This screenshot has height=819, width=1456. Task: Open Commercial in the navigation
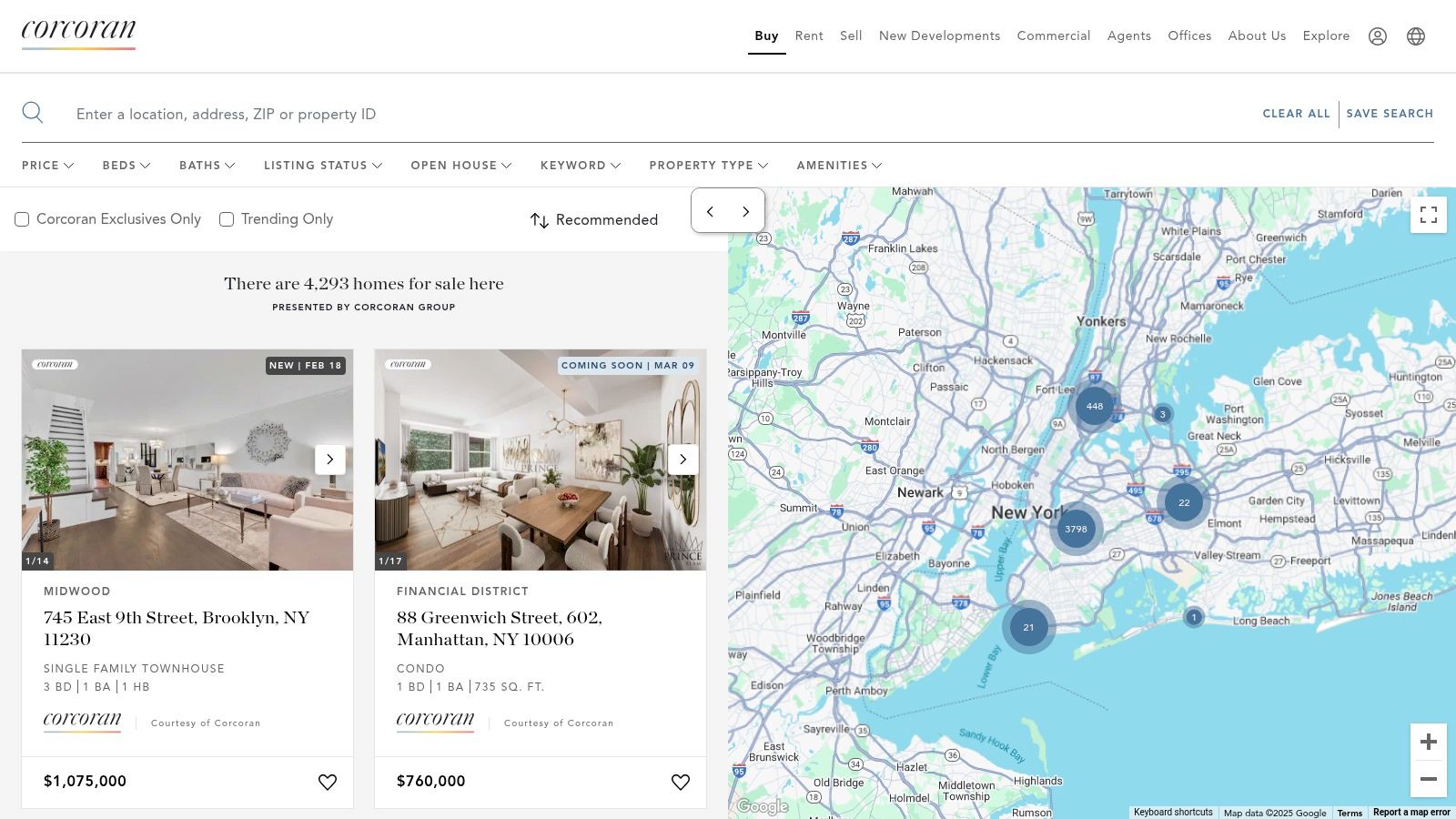[x=1054, y=36]
